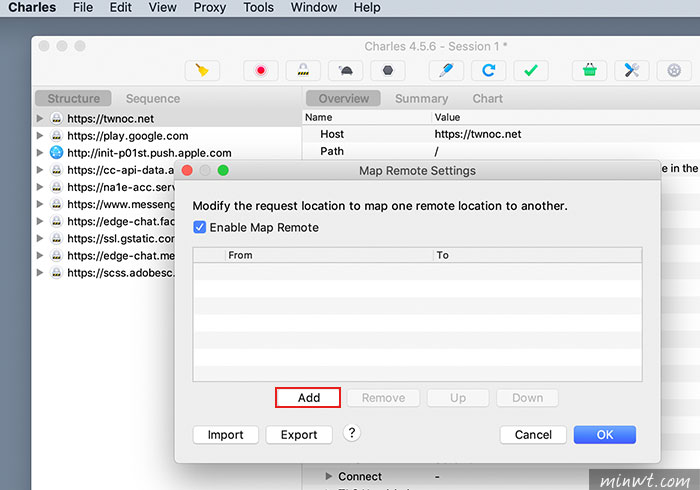Screen dimensions: 700x490
Task: Open the Edit menu
Action: [121, 8]
